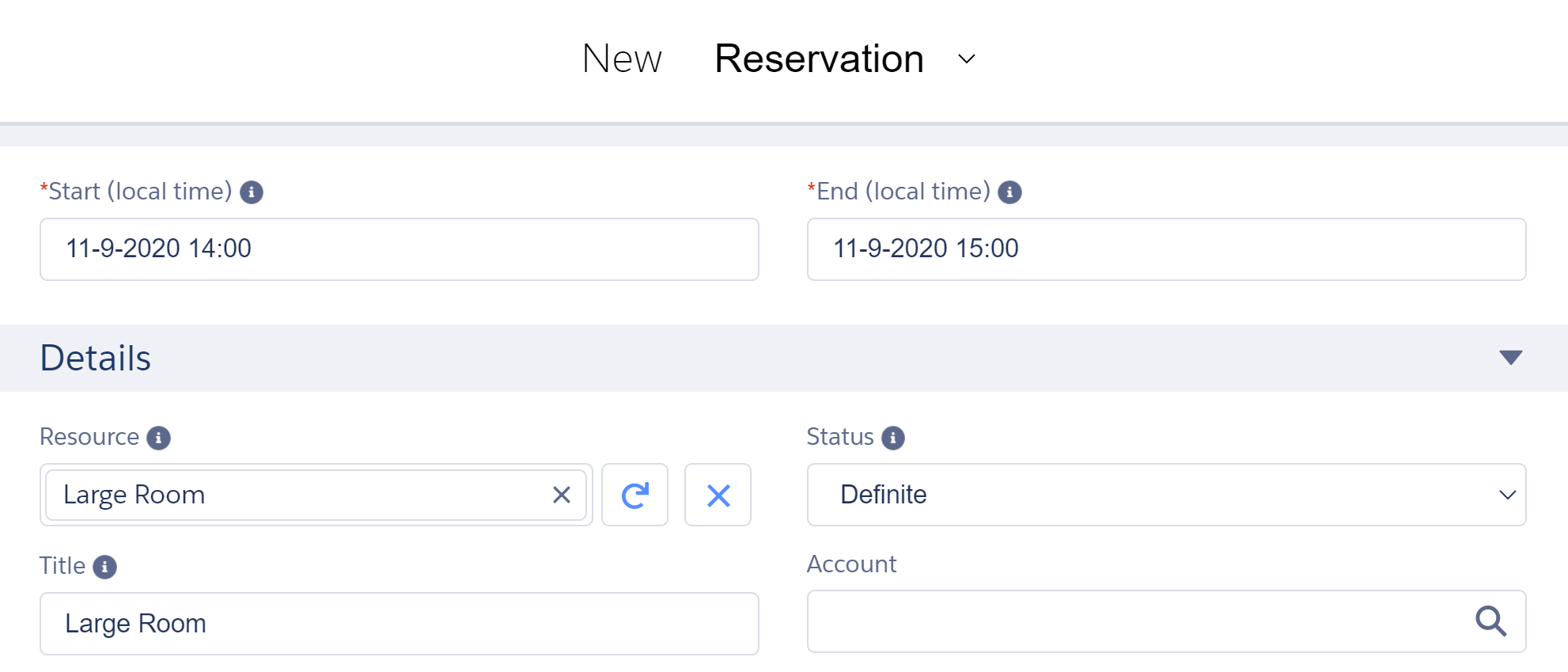The height and width of the screenshot is (672, 1568).
Task: Open the Reservation record type dropdown chevron
Action: click(x=967, y=59)
